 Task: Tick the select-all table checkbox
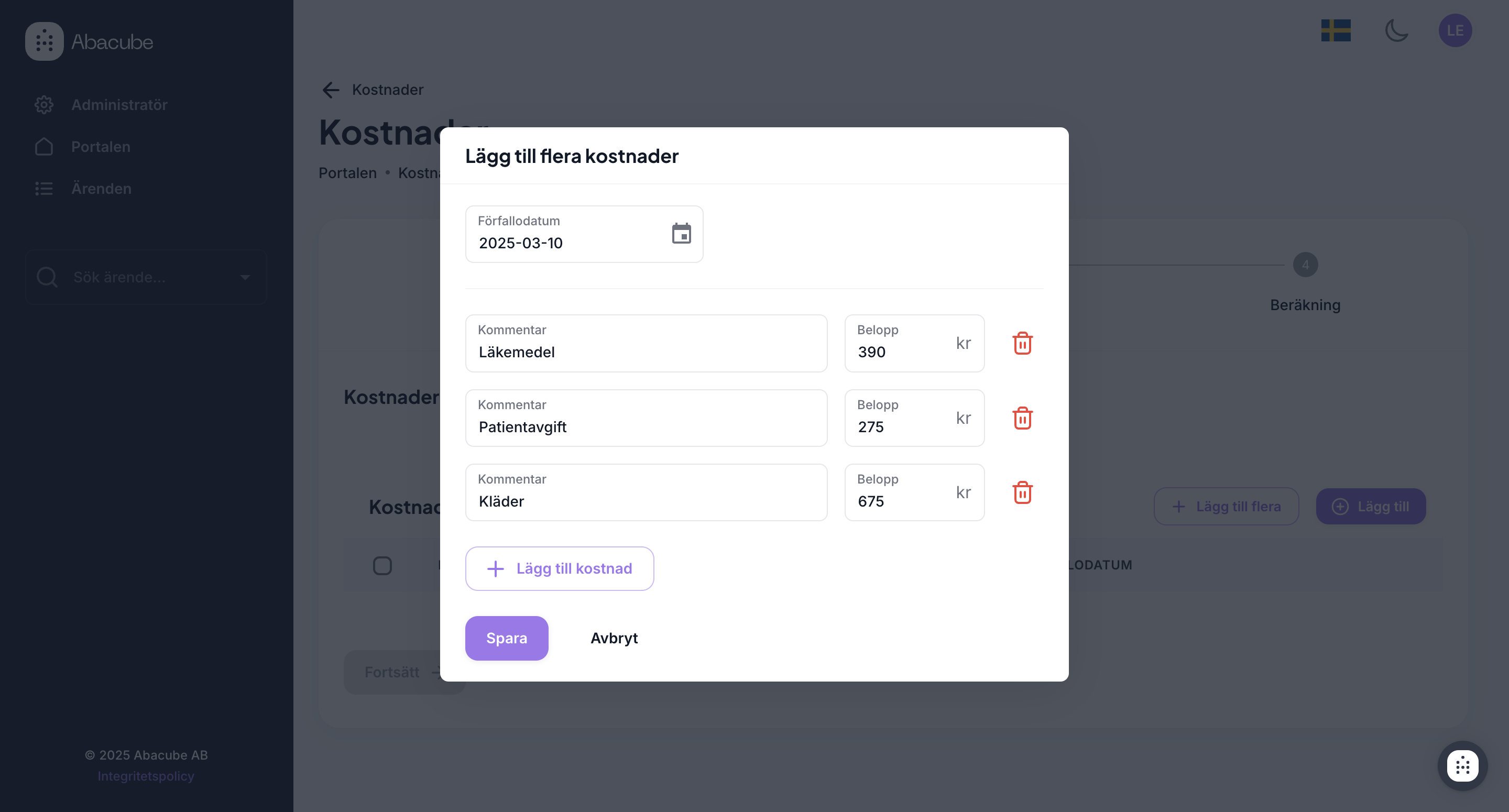click(x=382, y=565)
